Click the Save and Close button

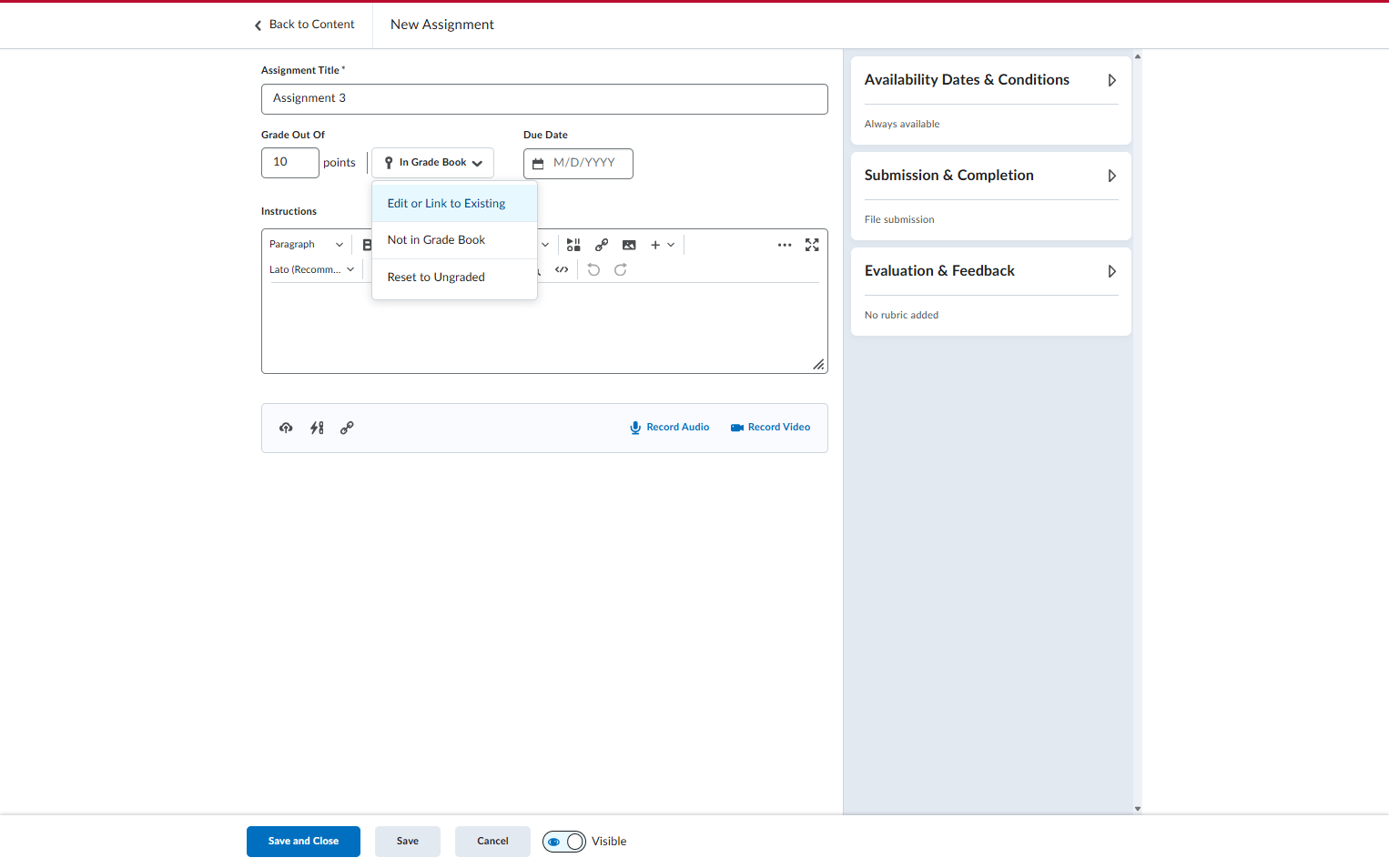pos(303,842)
